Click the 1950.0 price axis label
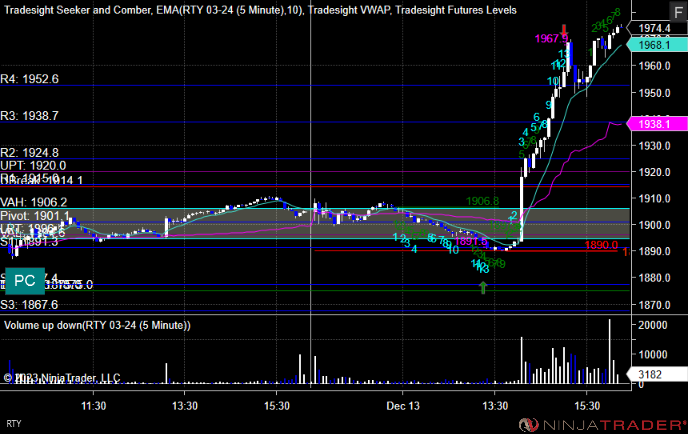This screenshot has width=688, height=434. click(x=654, y=93)
